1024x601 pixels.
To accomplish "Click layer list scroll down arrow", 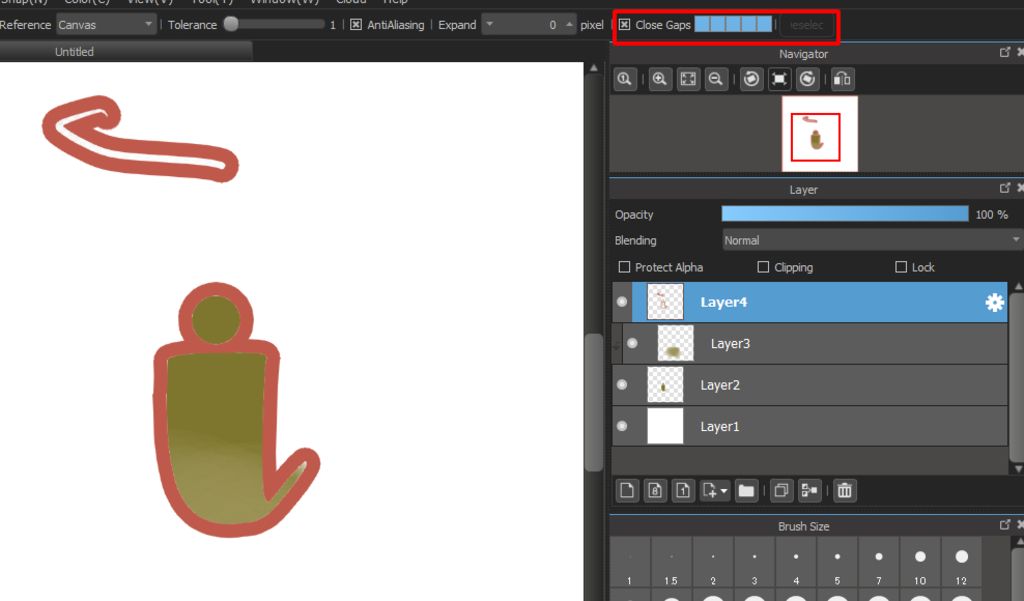I will (1018, 468).
